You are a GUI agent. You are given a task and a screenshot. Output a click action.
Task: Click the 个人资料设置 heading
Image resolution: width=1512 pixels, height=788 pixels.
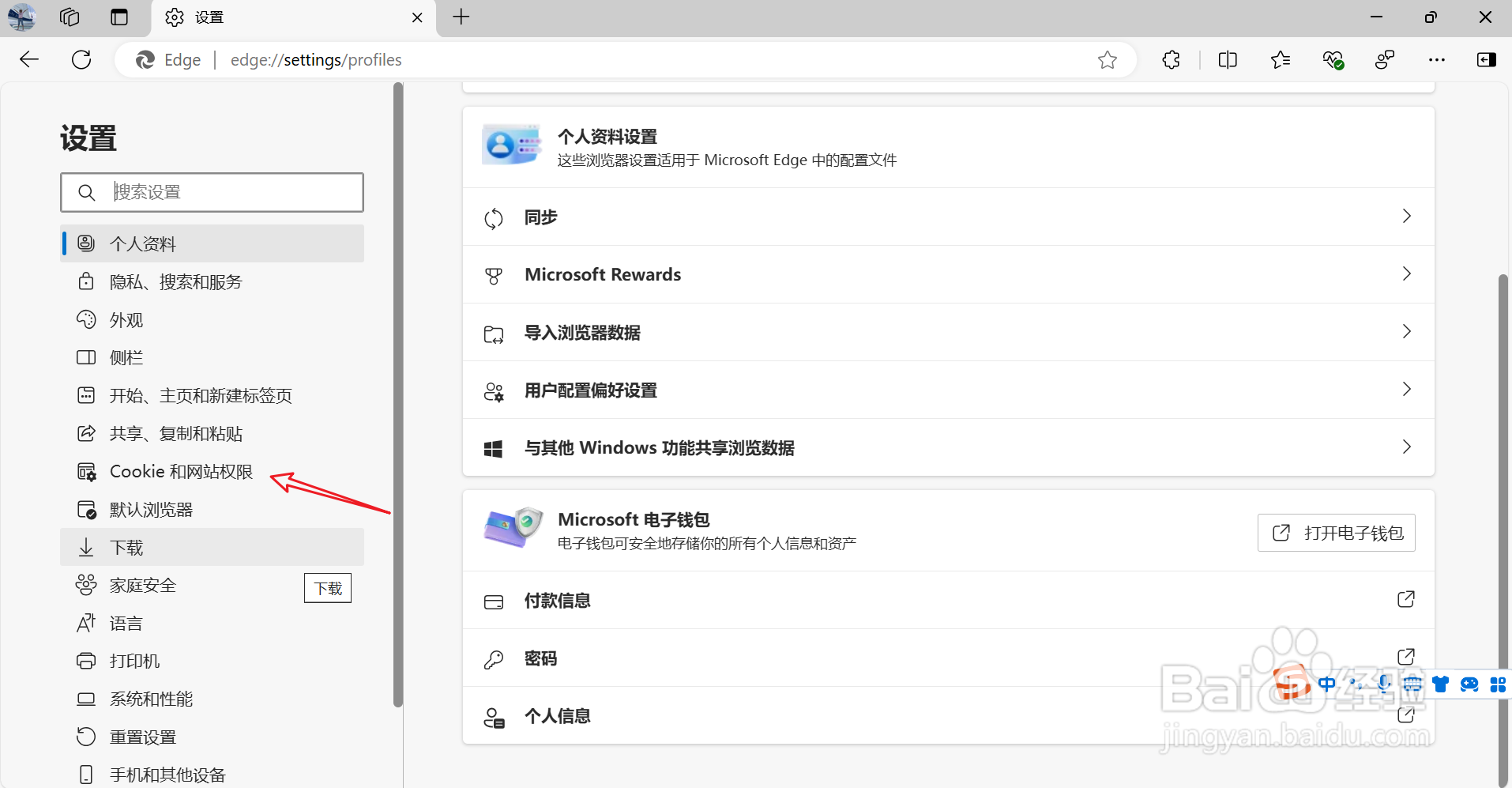pyautogui.click(x=607, y=137)
